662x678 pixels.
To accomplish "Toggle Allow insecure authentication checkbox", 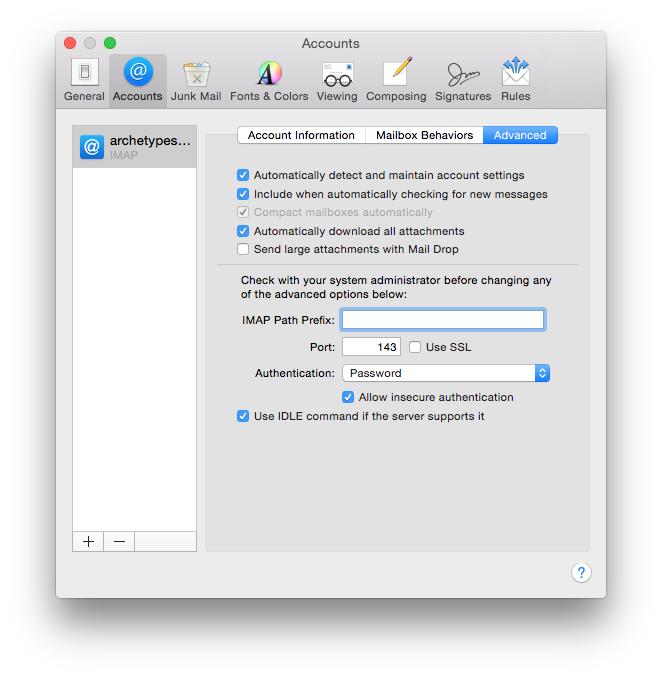I will click(348, 397).
